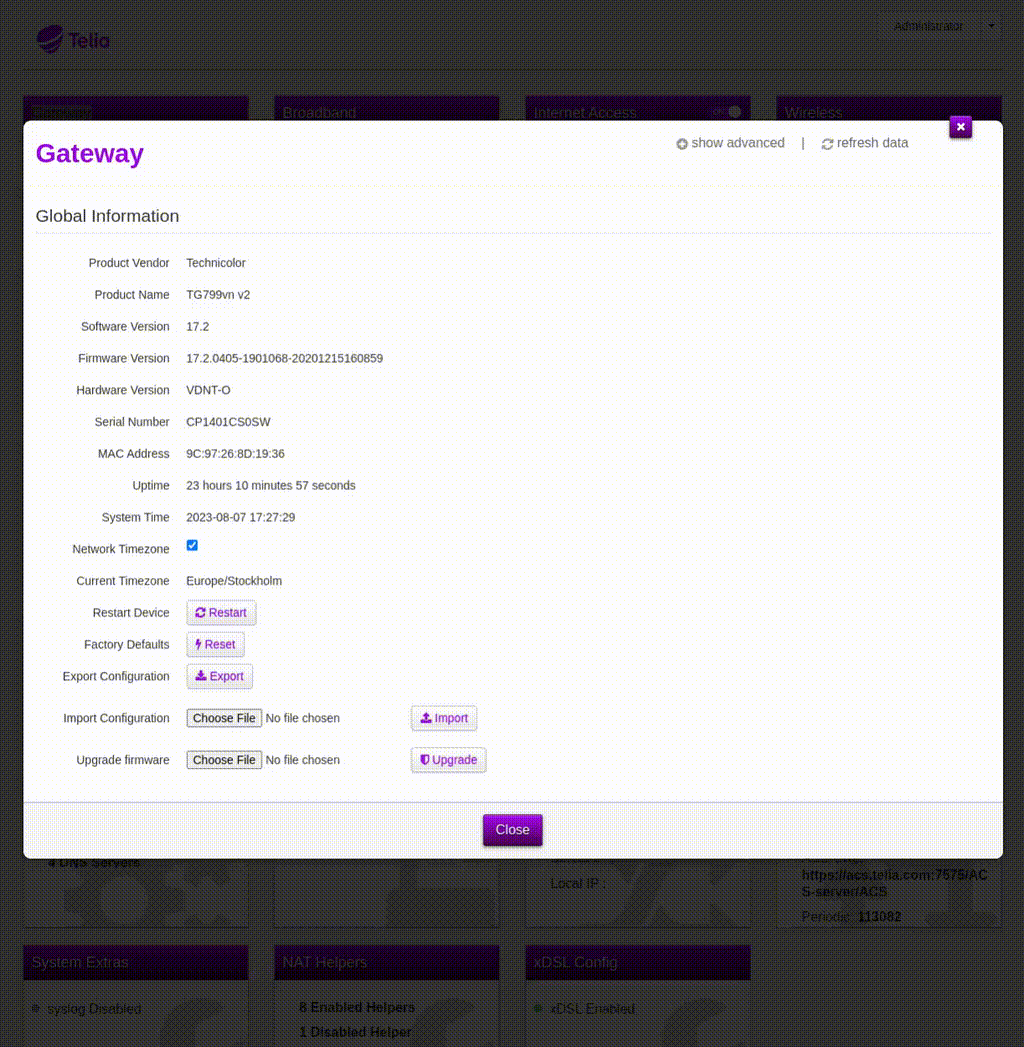Toggle the Internet Access switch
1024x1047 pixels.
coord(727,112)
